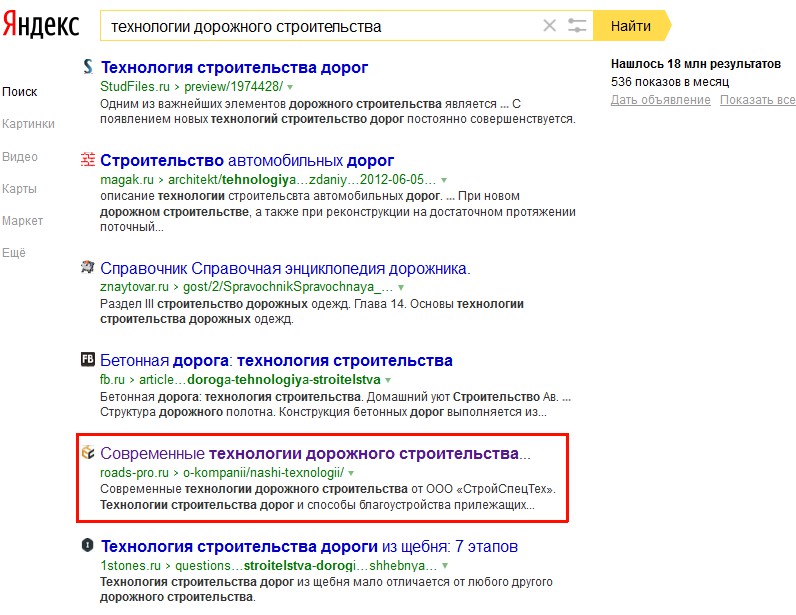This screenshot has height=615, width=796.
Task: Click the StudFiles favicon
Action: [x=88, y=67]
